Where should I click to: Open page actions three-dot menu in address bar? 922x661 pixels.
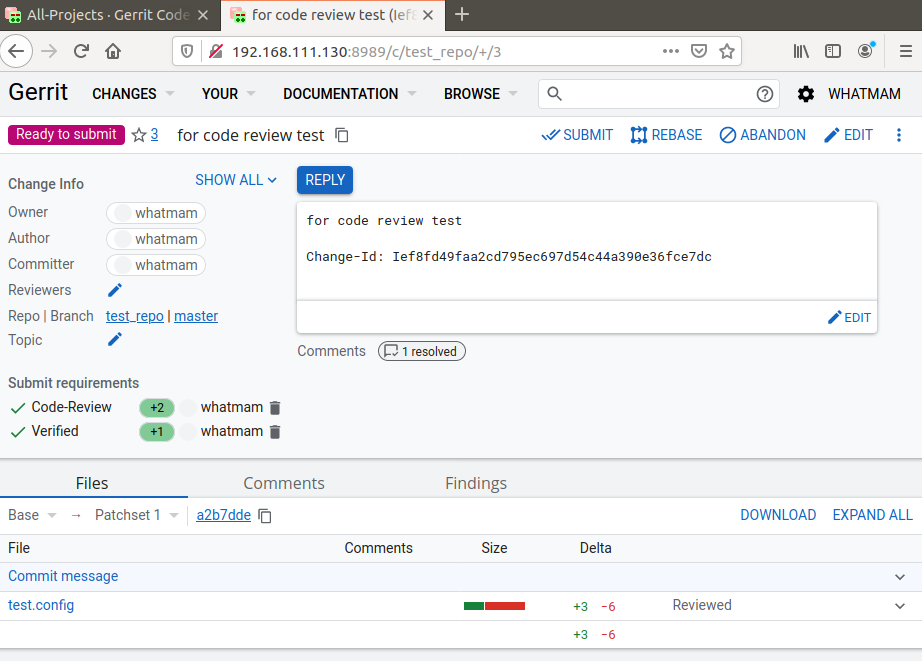coord(670,51)
